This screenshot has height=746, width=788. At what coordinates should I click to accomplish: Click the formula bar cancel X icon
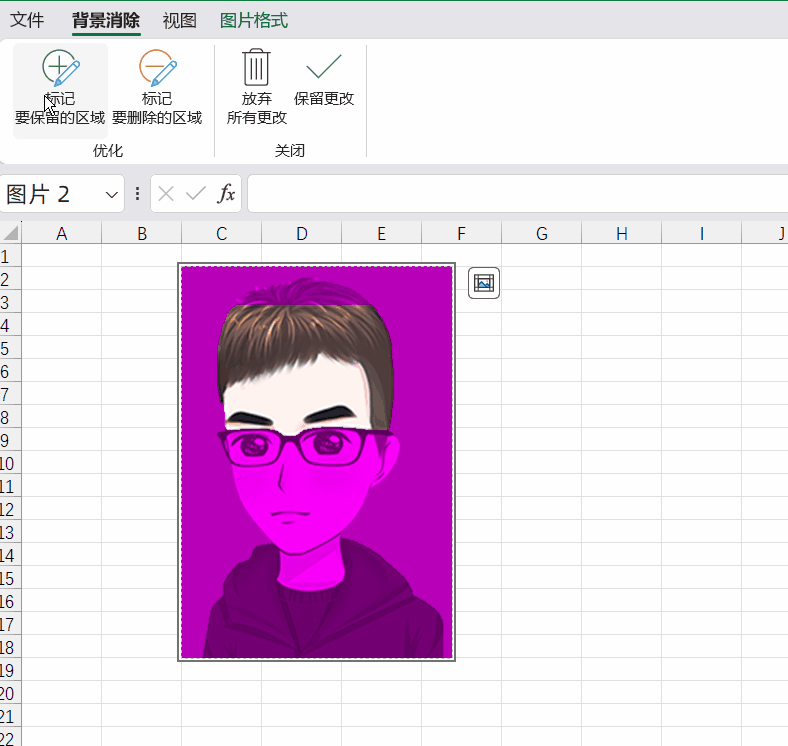click(166, 194)
